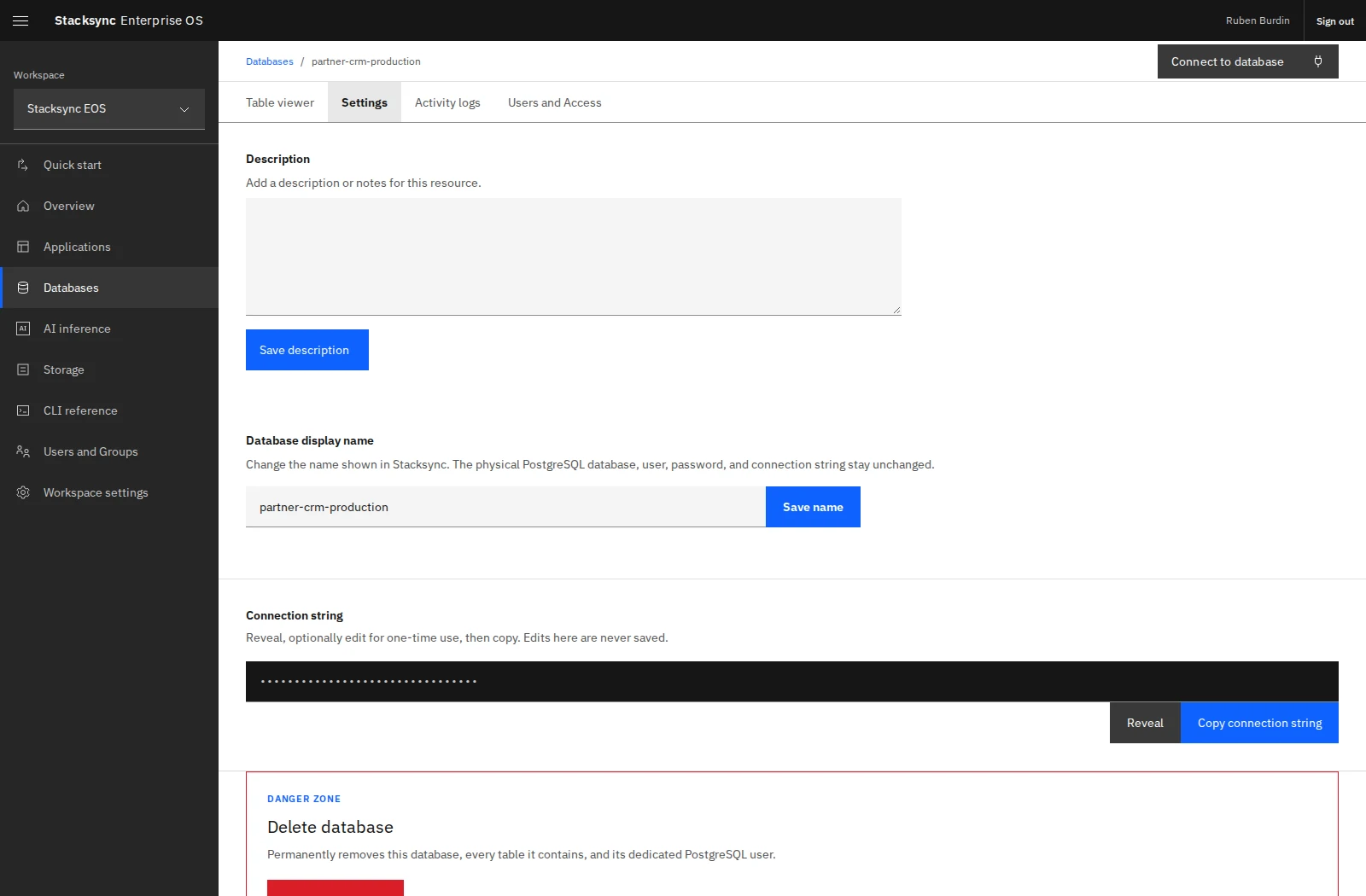This screenshot has height=896, width=1366.
Task: Click Sign out in top bar
Action: click(1335, 20)
